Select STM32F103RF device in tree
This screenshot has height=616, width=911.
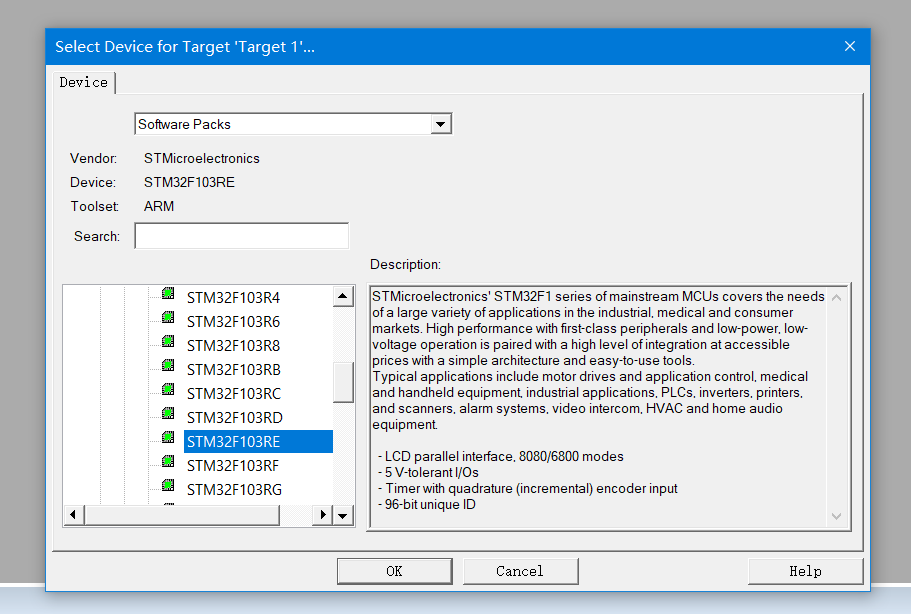[x=233, y=465]
